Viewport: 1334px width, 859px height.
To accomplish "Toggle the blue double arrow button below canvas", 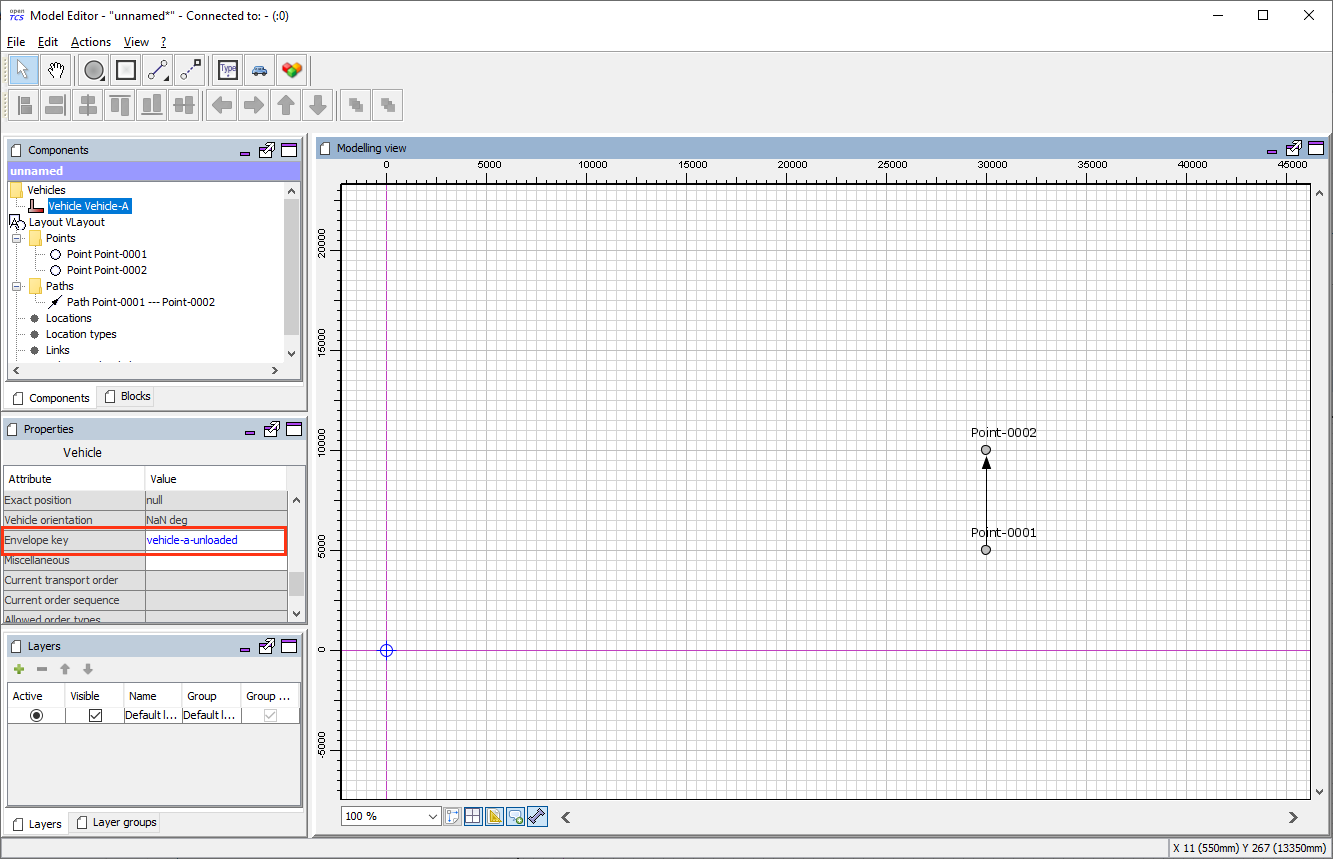I will tap(537, 816).
